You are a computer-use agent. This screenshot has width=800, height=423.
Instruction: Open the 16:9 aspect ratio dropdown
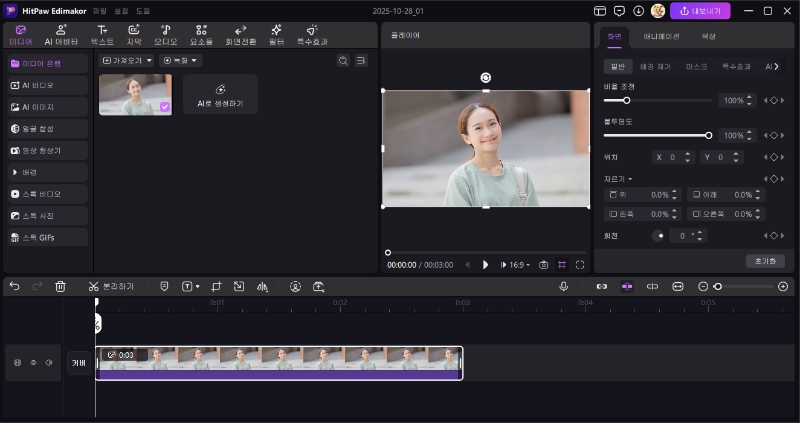click(x=519, y=265)
